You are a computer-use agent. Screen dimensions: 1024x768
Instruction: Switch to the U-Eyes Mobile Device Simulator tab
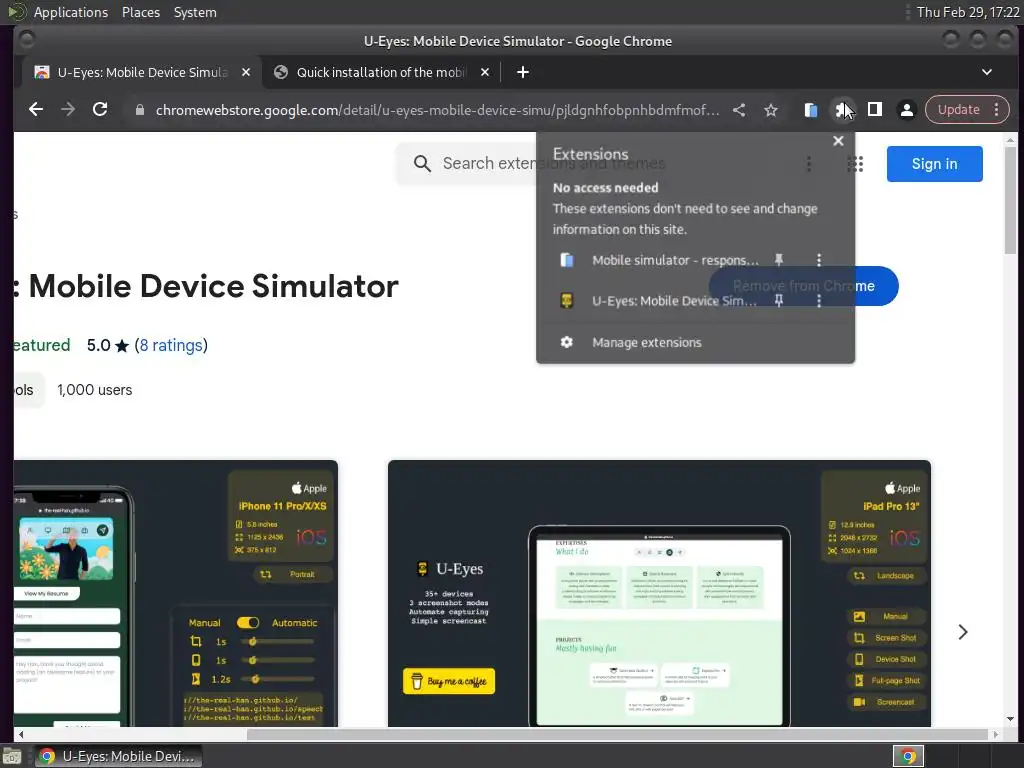(x=142, y=72)
